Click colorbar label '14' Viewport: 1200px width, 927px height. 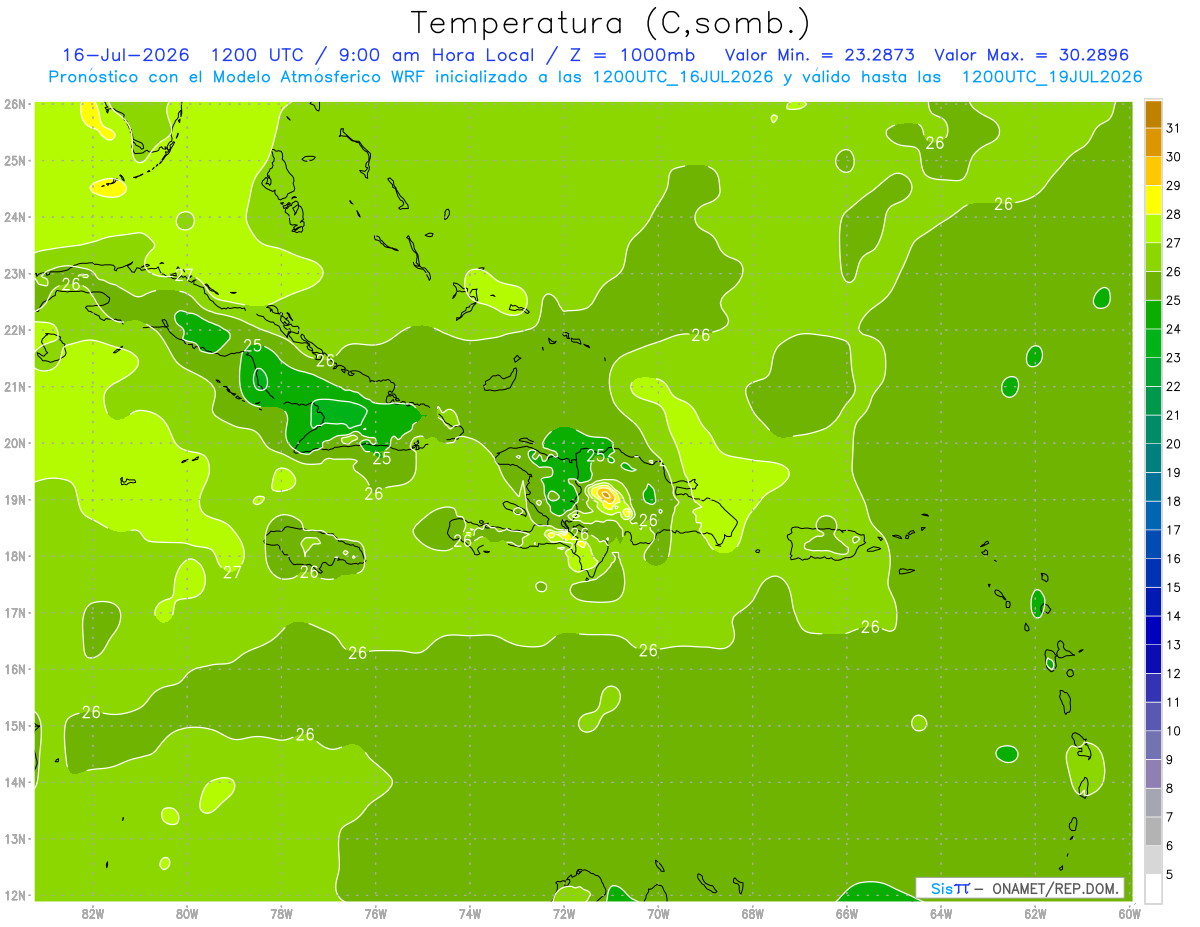click(x=1174, y=616)
